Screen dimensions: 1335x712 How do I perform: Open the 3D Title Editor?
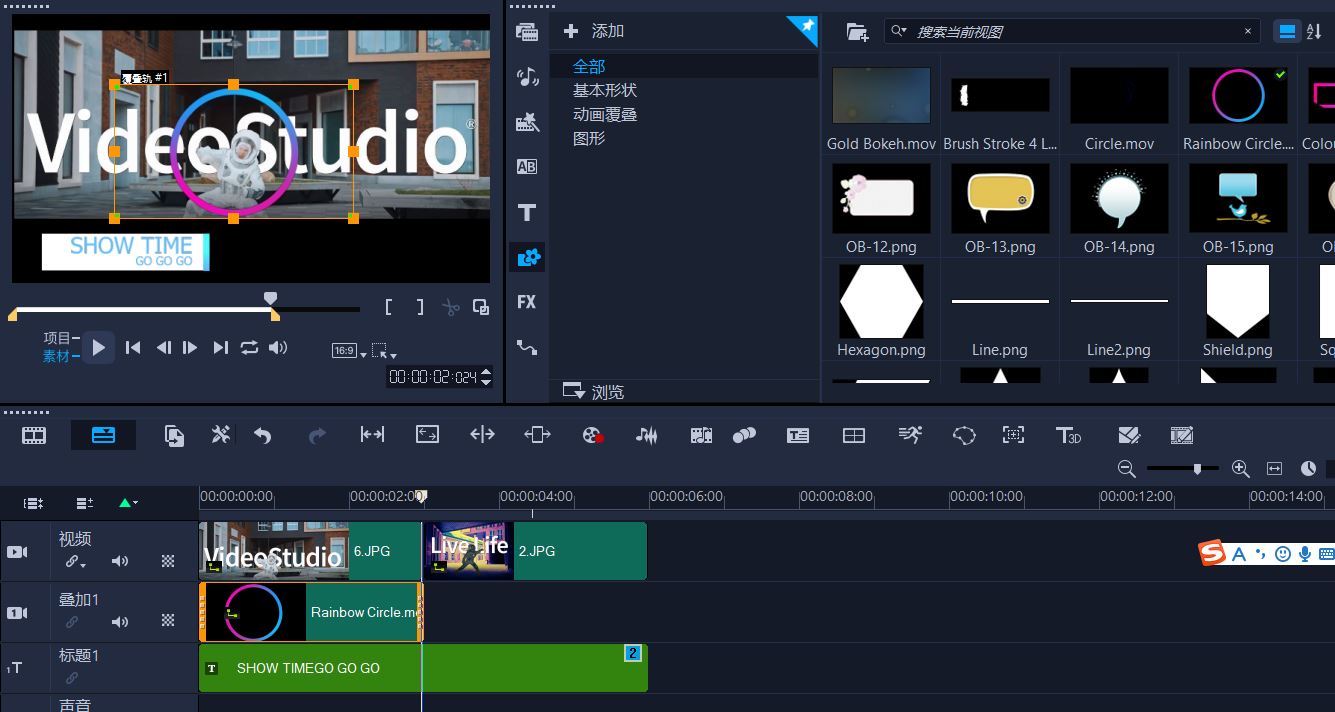[1068, 435]
